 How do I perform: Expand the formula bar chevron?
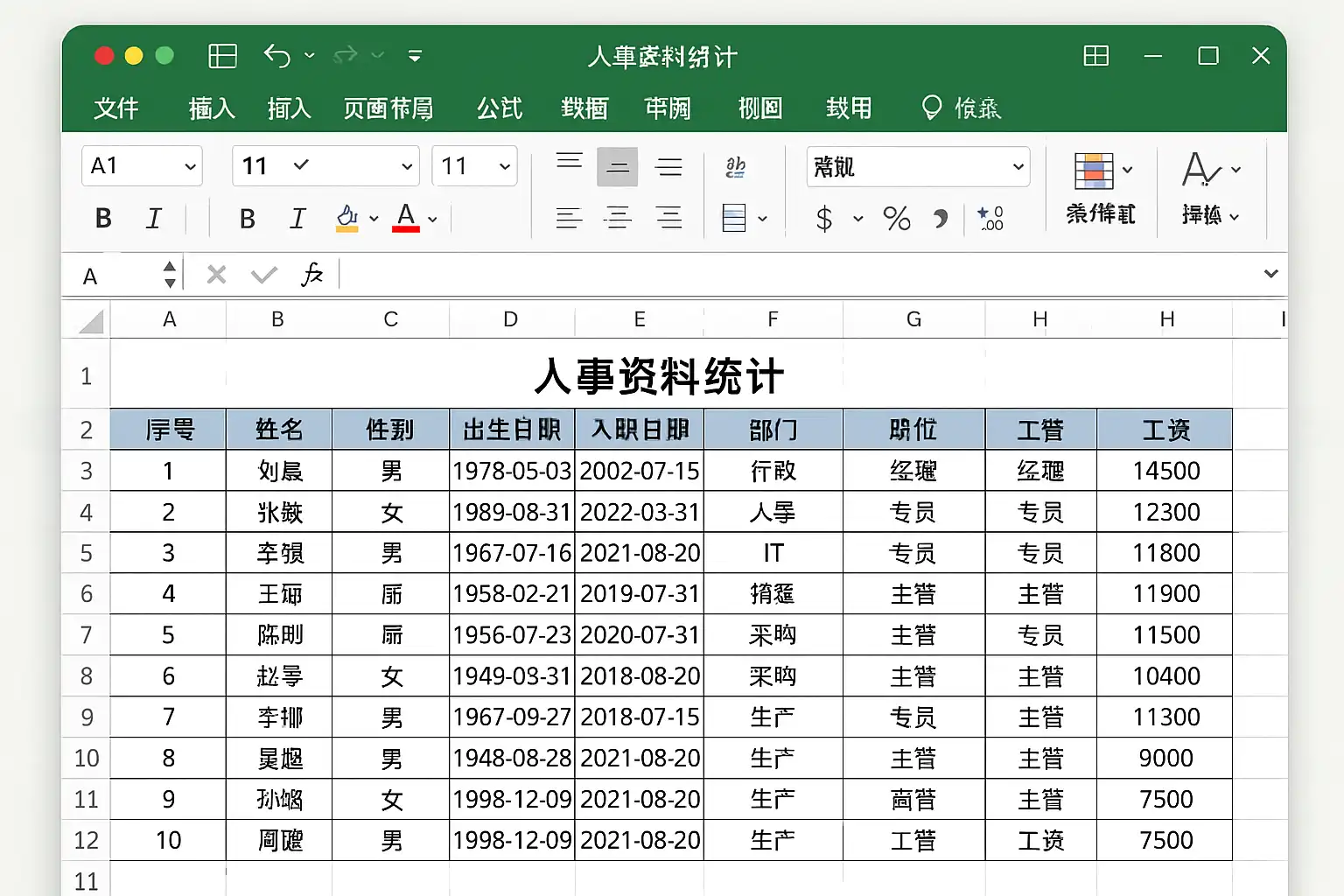pos(1270,274)
